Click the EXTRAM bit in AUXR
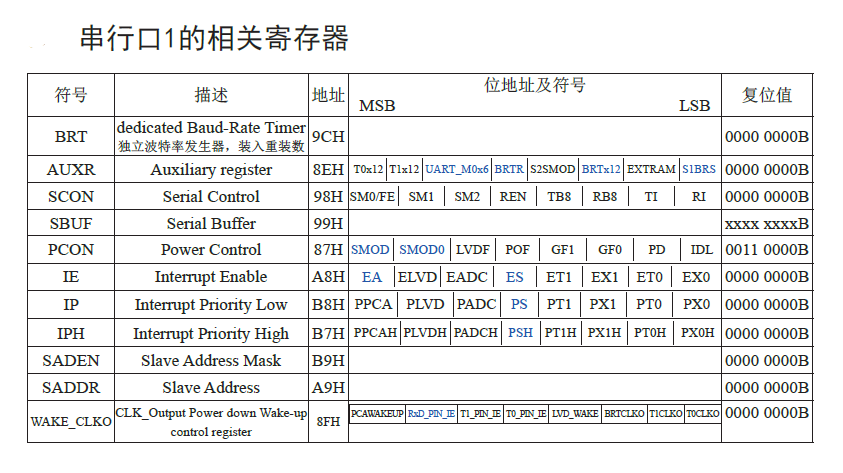 pos(651,169)
